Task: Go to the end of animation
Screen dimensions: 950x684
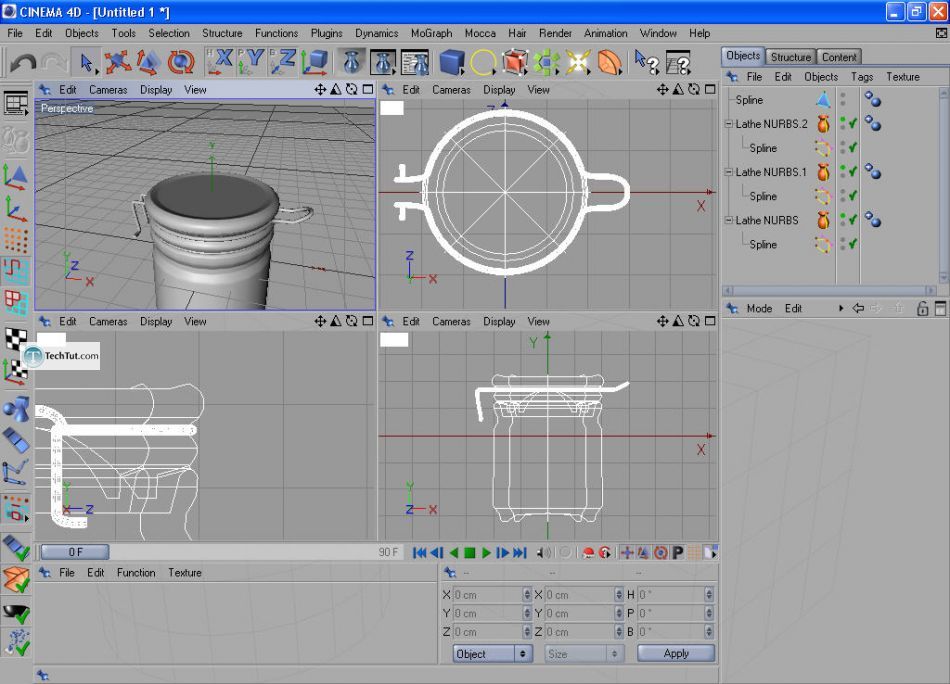Action: (520, 553)
